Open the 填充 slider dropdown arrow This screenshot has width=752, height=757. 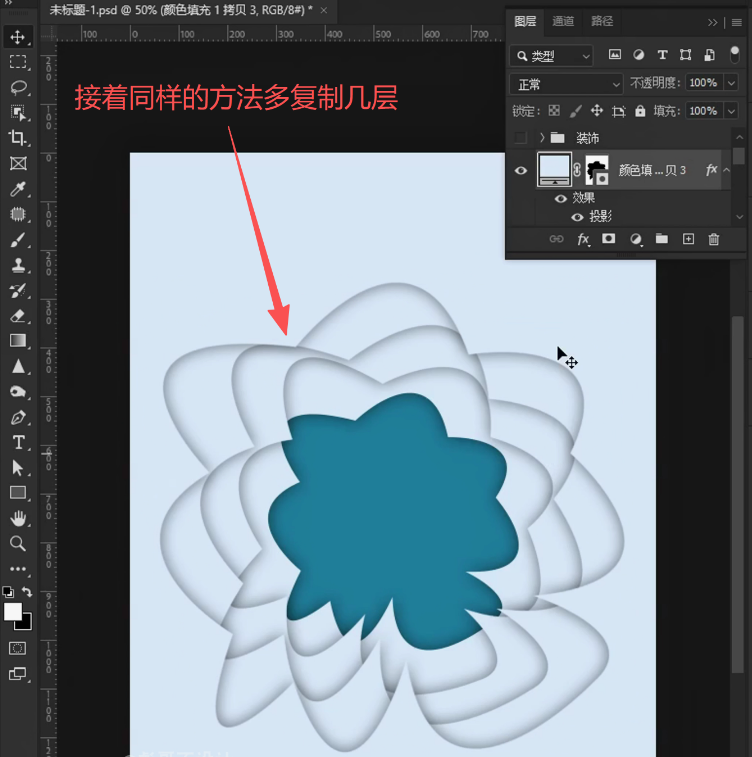point(732,111)
